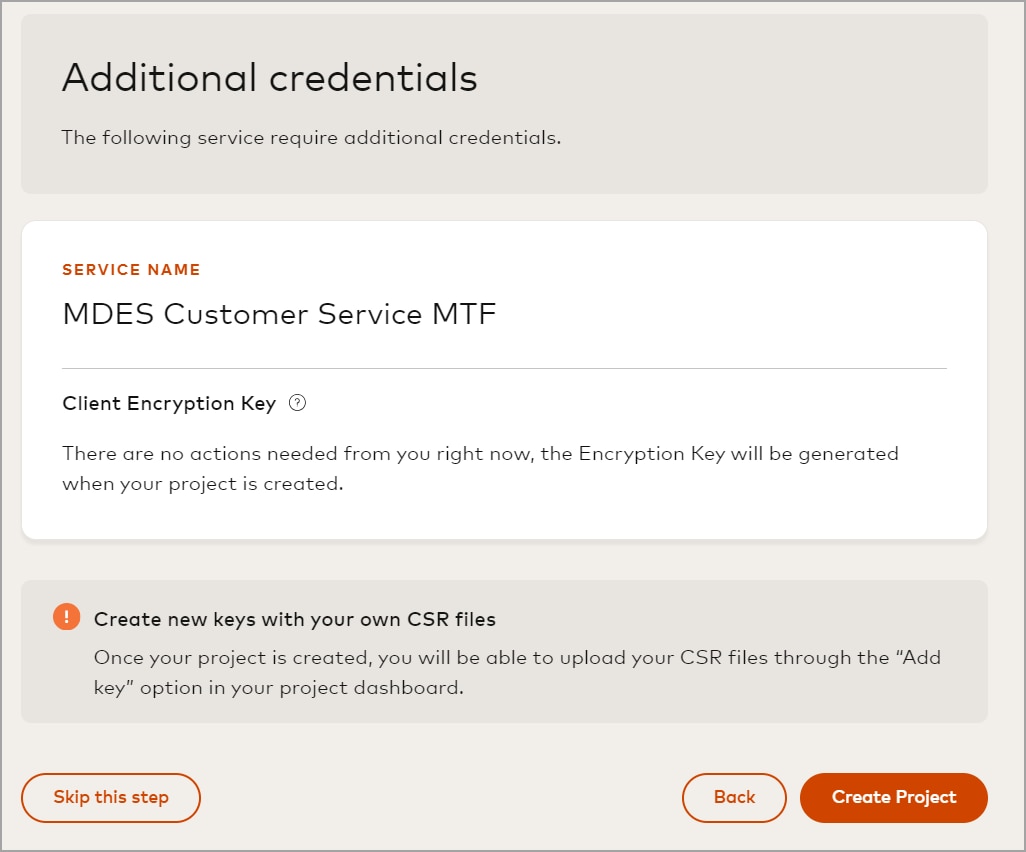Click the help icon beside Client Encryption Key
The height and width of the screenshot is (852, 1026).
click(x=296, y=403)
